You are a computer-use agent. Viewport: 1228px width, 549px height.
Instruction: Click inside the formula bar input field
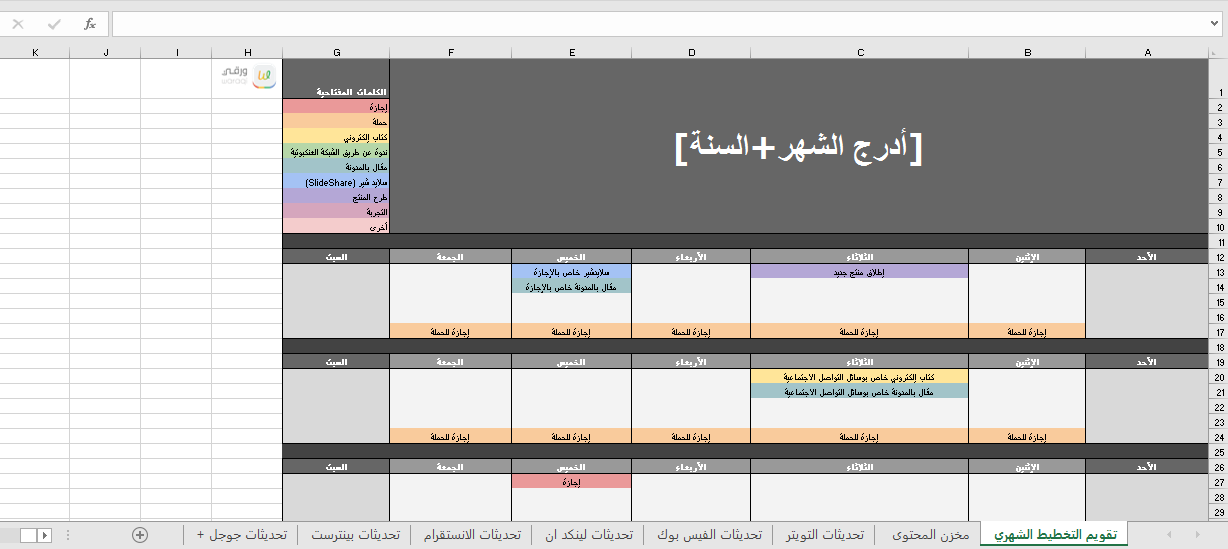pos(660,24)
